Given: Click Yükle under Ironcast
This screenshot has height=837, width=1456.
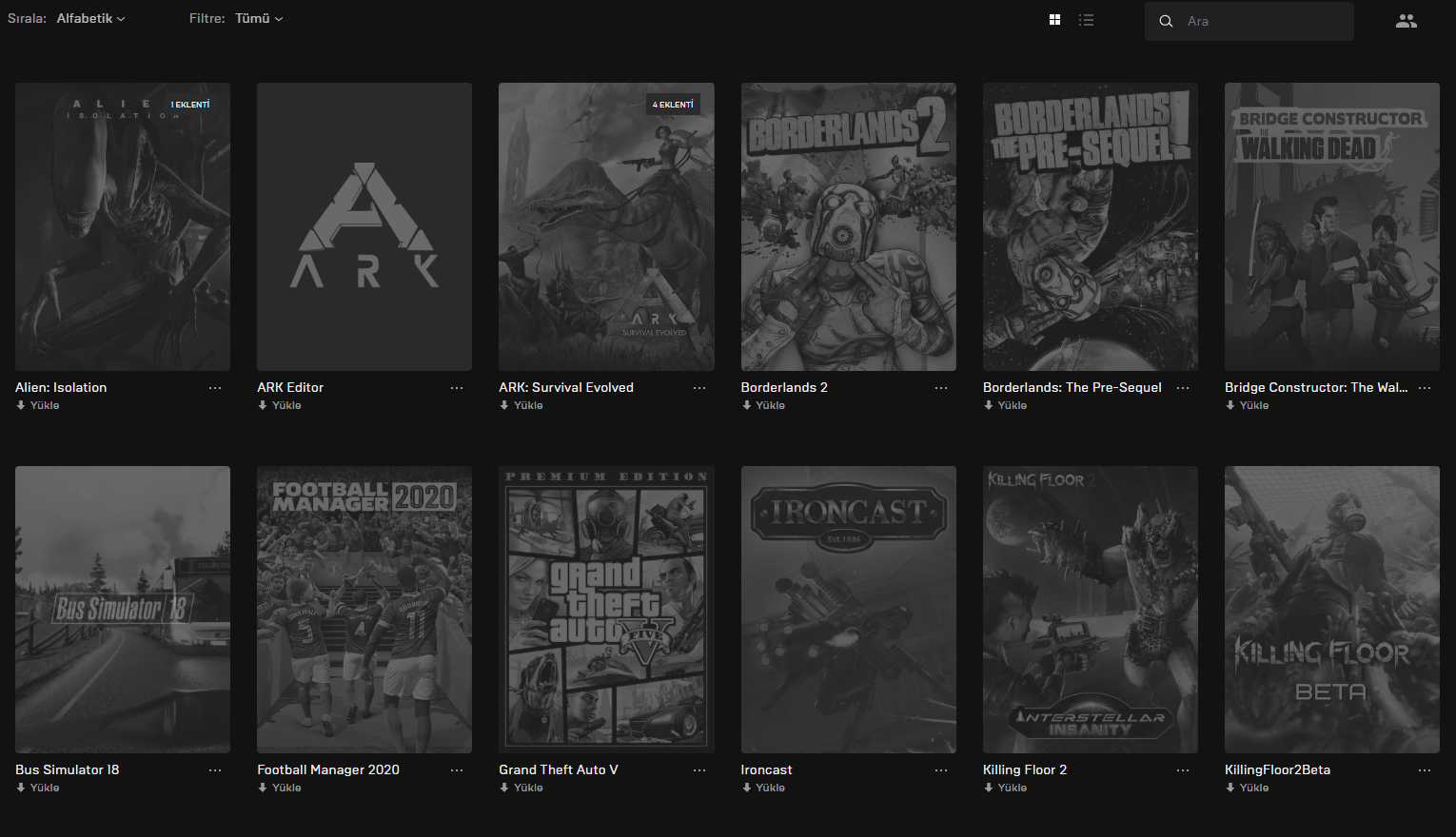Looking at the screenshot, I should (x=764, y=788).
